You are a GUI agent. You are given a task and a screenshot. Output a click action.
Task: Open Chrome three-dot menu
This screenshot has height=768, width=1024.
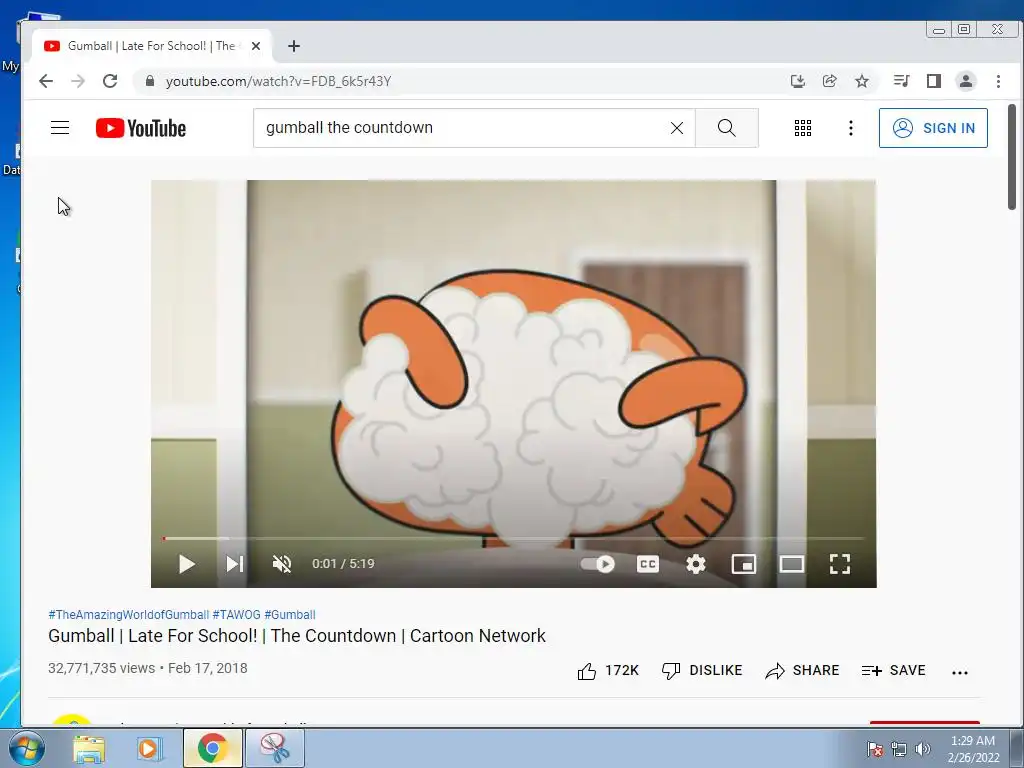998,81
